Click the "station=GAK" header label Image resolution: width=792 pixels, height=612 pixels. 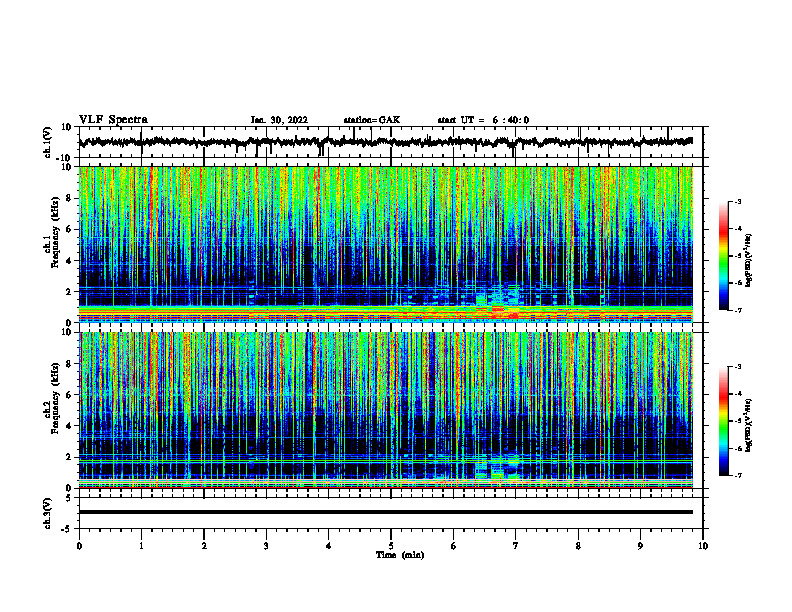(x=372, y=120)
